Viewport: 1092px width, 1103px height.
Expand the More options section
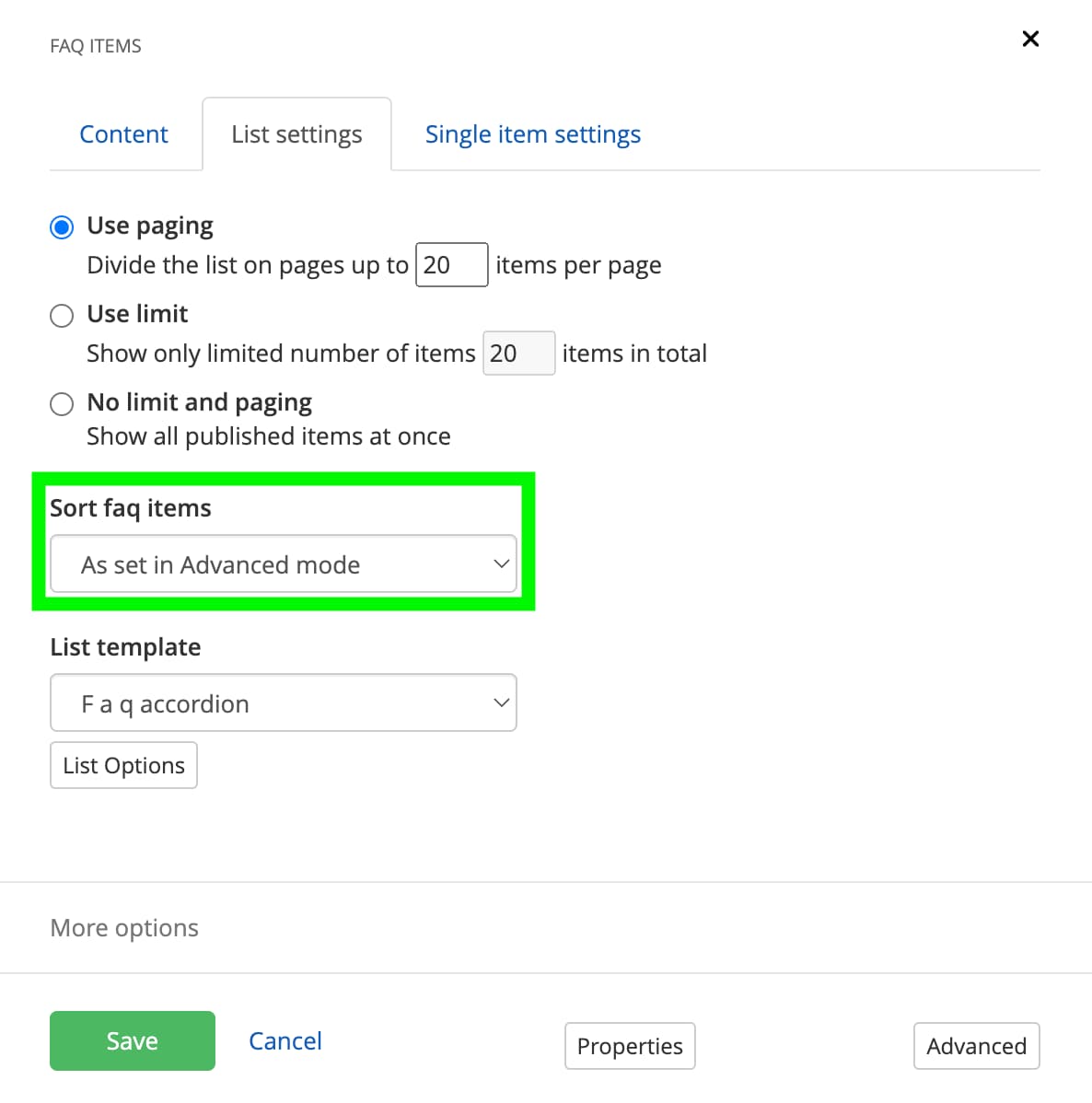[x=123, y=928]
